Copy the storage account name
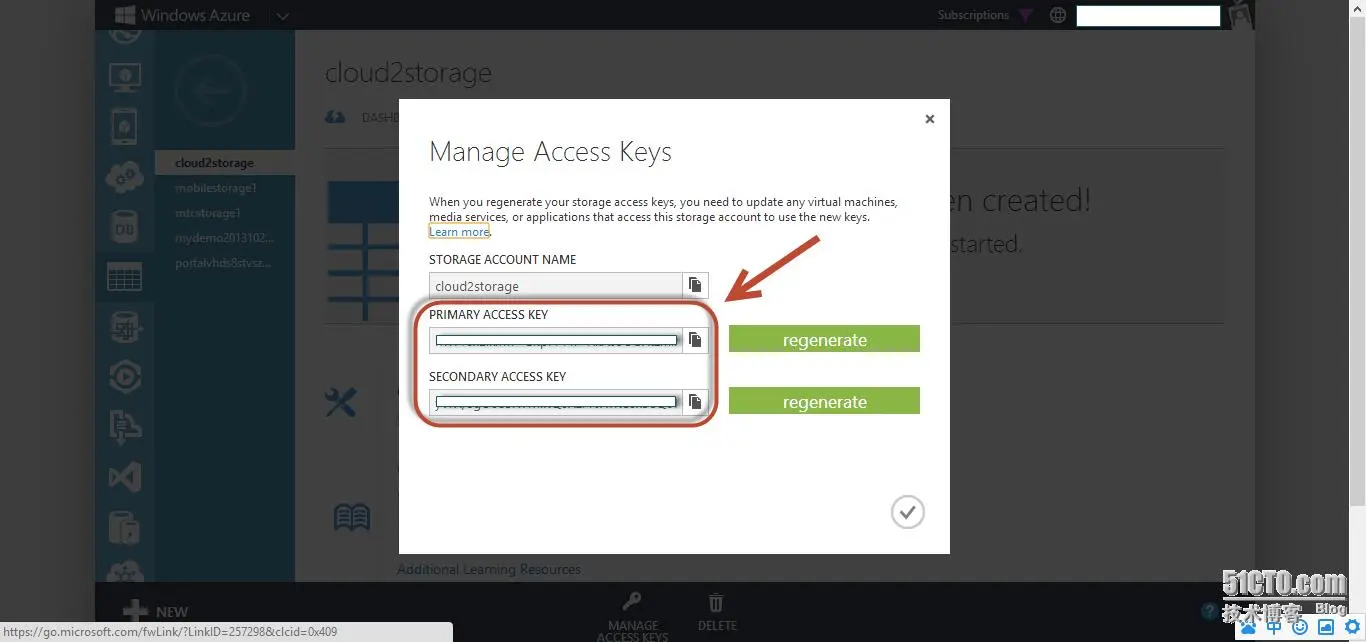 tap(695, 285)
